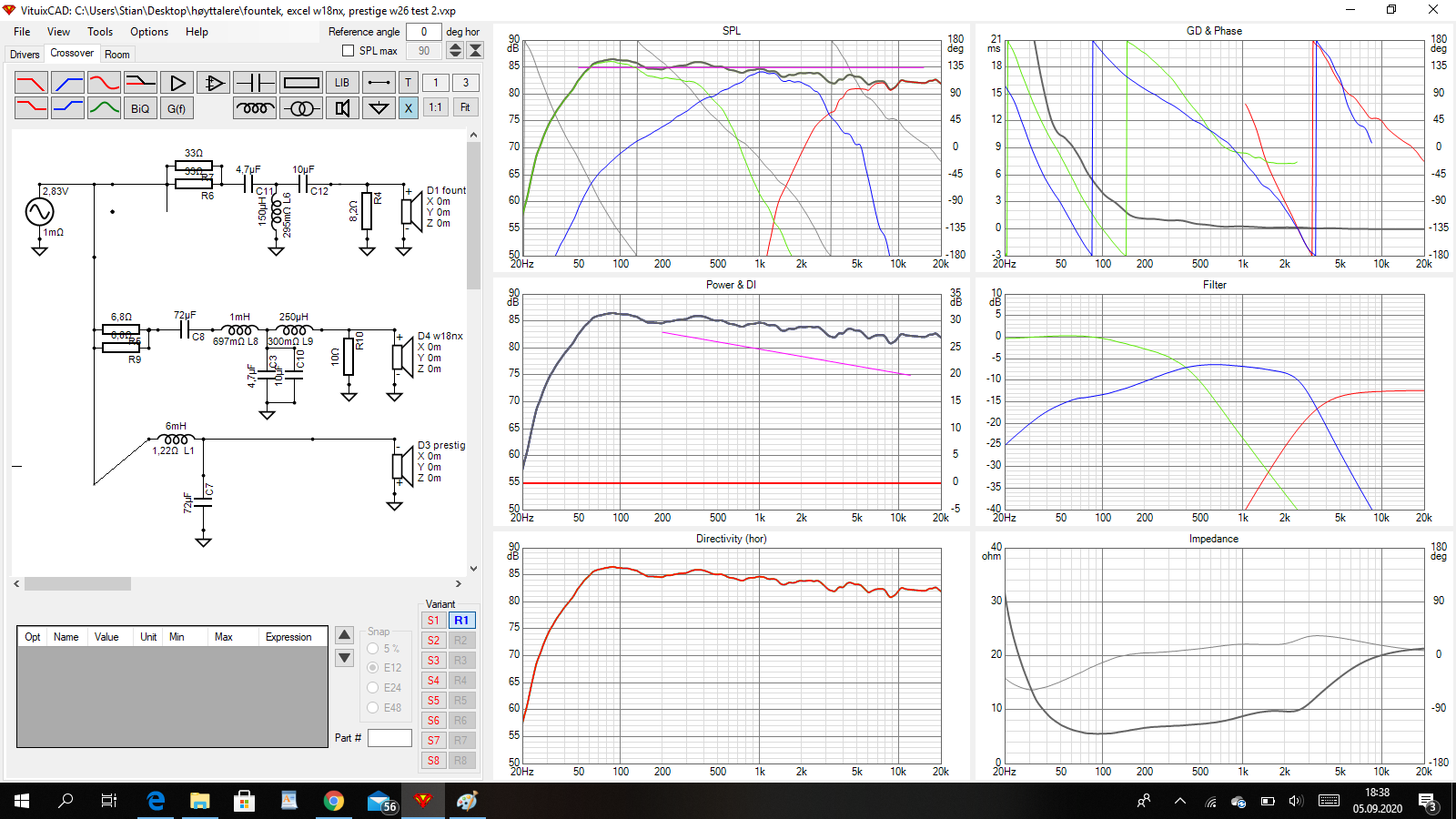Screen dimensions: 1456x819
Task: Select the E48 snap radio button
Action: point(373,707)
